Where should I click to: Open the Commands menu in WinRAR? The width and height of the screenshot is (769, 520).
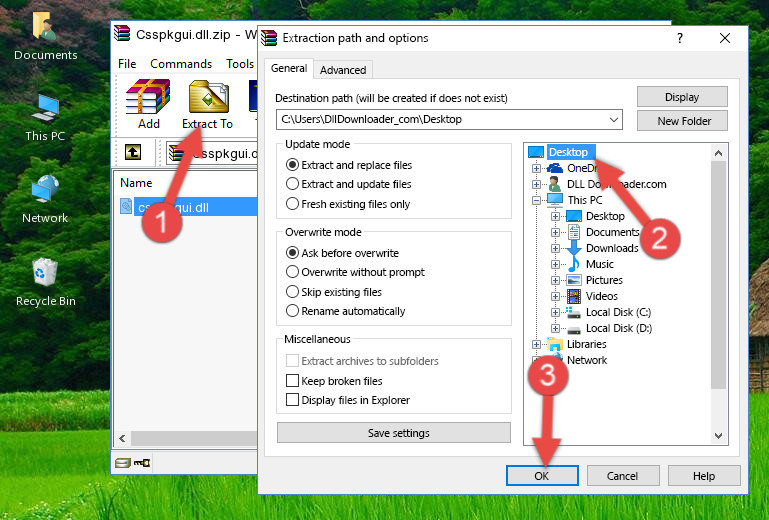pyautogui.click(x=181, y=64)
